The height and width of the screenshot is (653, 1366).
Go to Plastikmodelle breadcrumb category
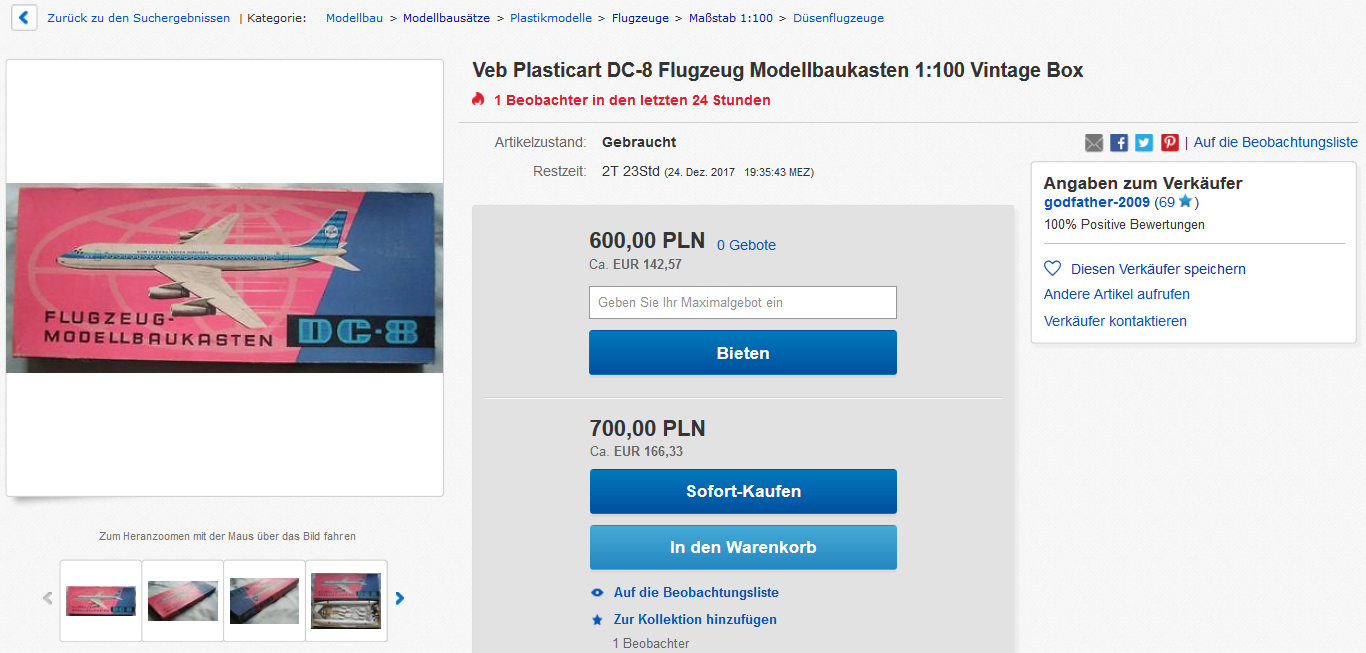pos(550,18)
